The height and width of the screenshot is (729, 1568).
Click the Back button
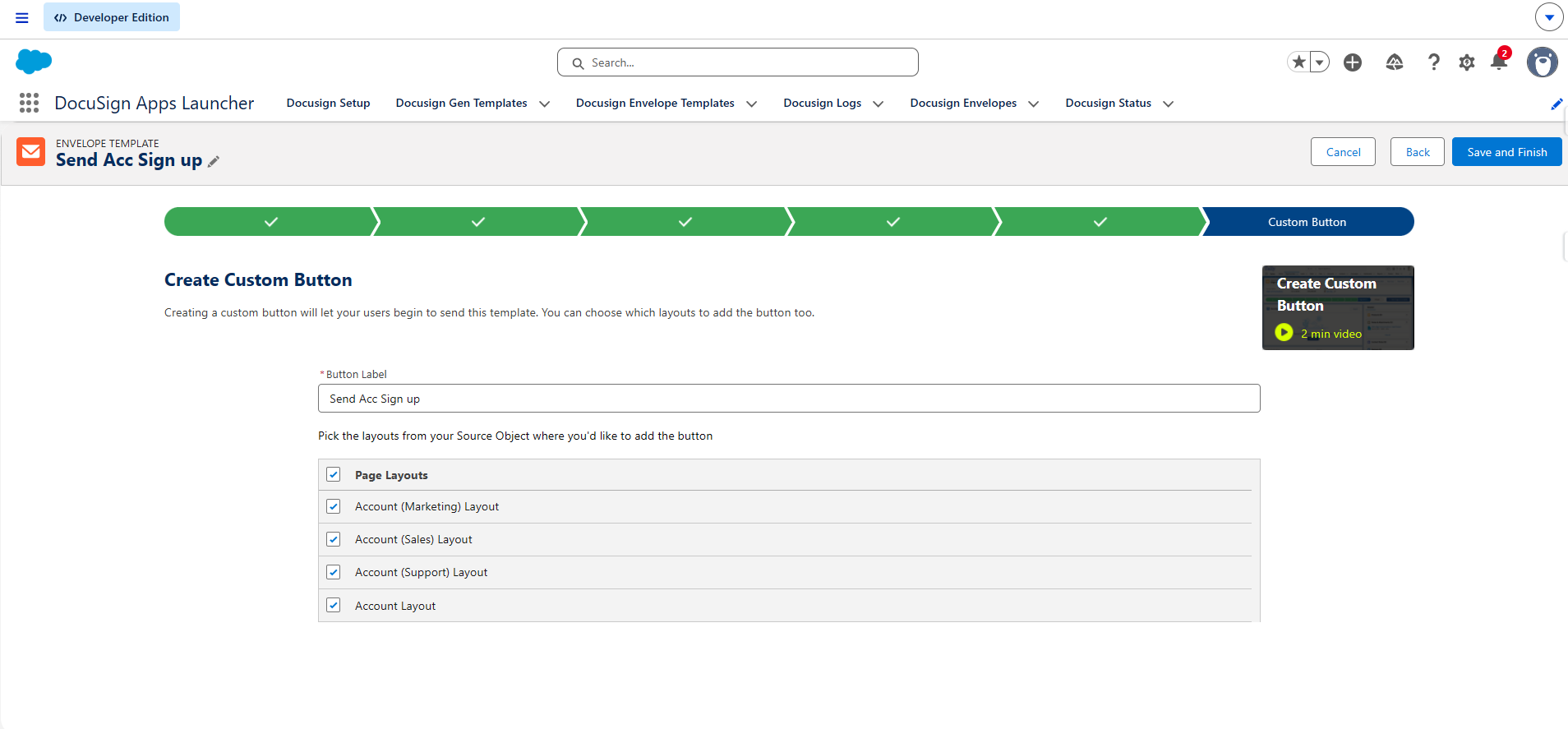1418,152
